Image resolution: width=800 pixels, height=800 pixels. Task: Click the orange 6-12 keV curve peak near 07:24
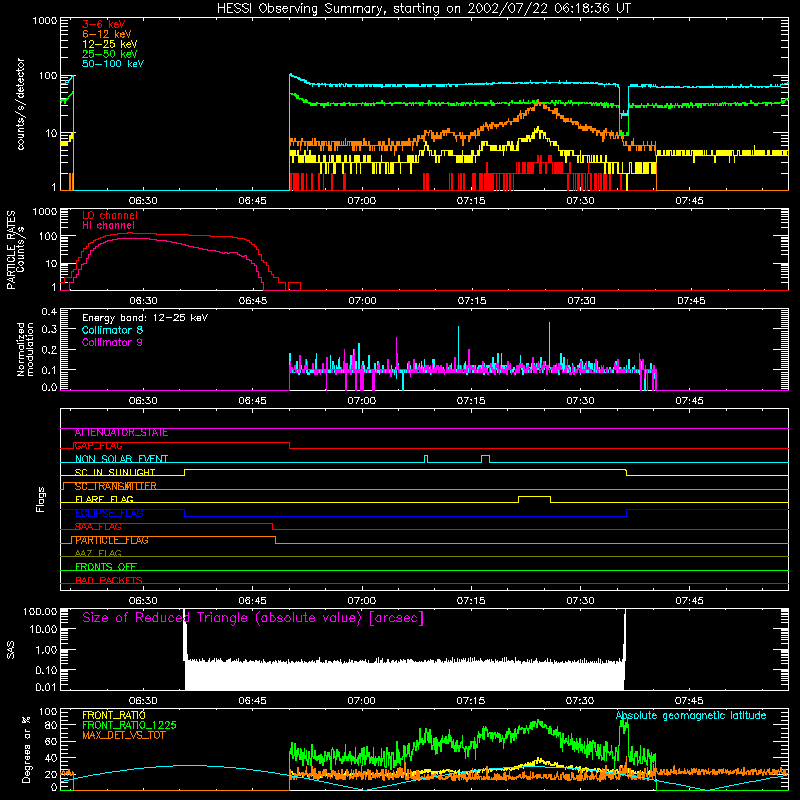click(538, 104)
